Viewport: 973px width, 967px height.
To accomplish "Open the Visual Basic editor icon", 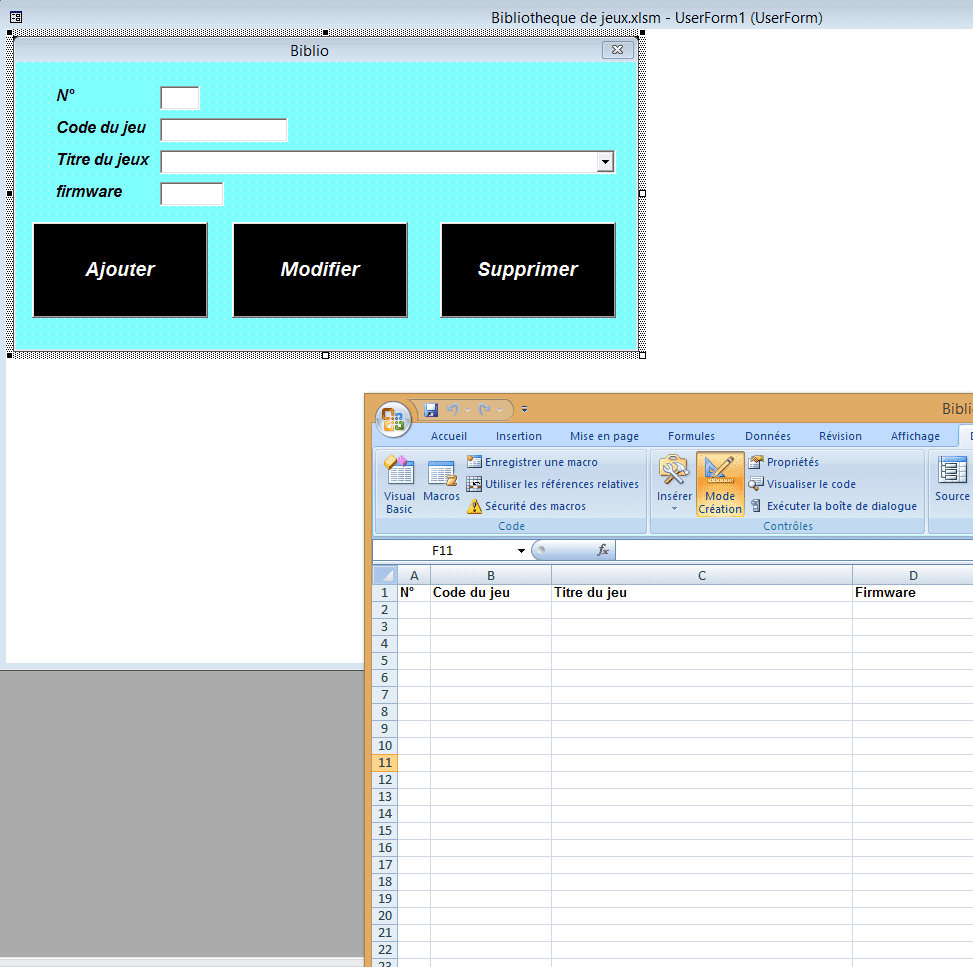I will 399,485.
